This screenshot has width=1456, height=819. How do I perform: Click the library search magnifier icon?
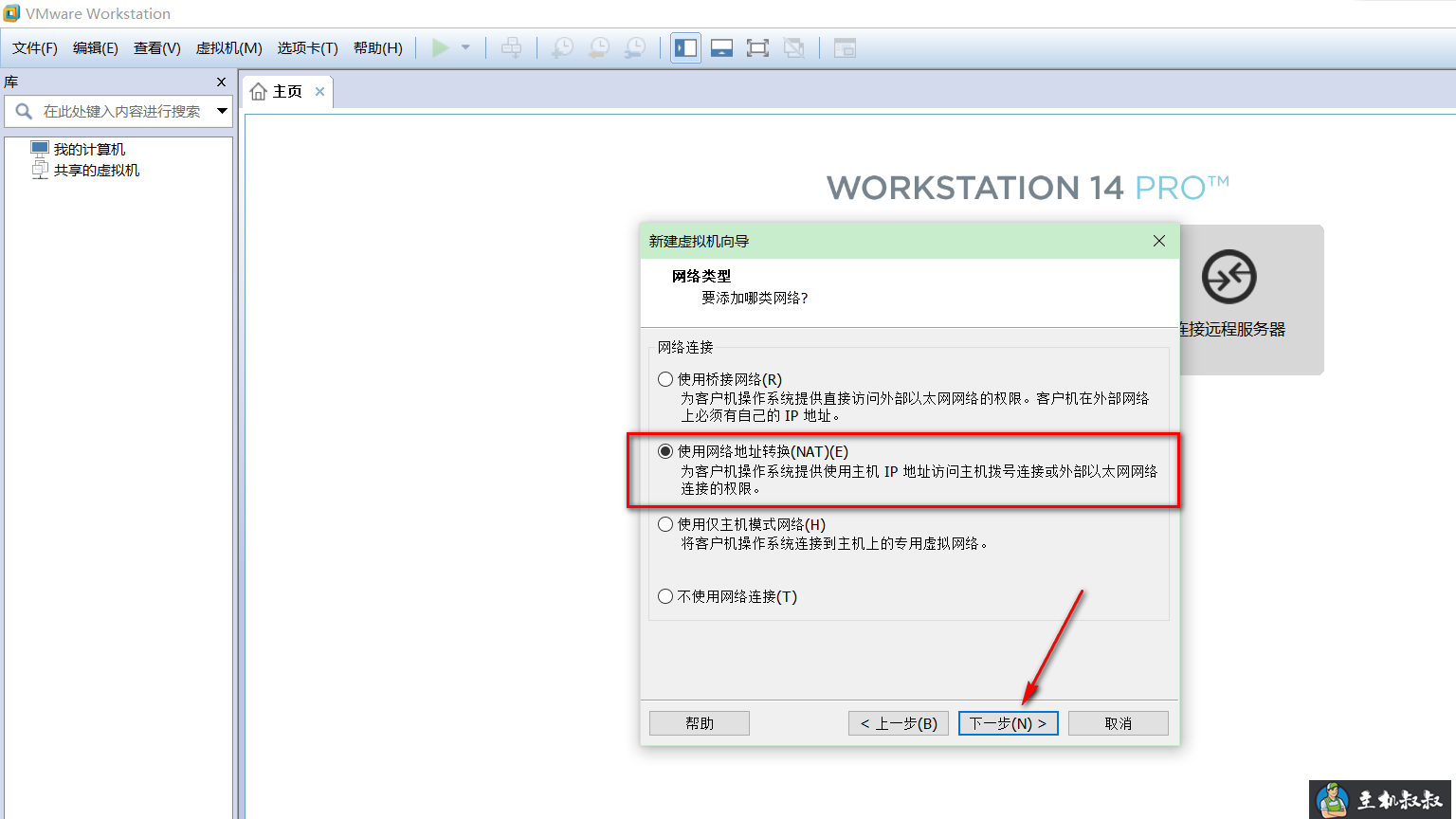coord(24,111)
